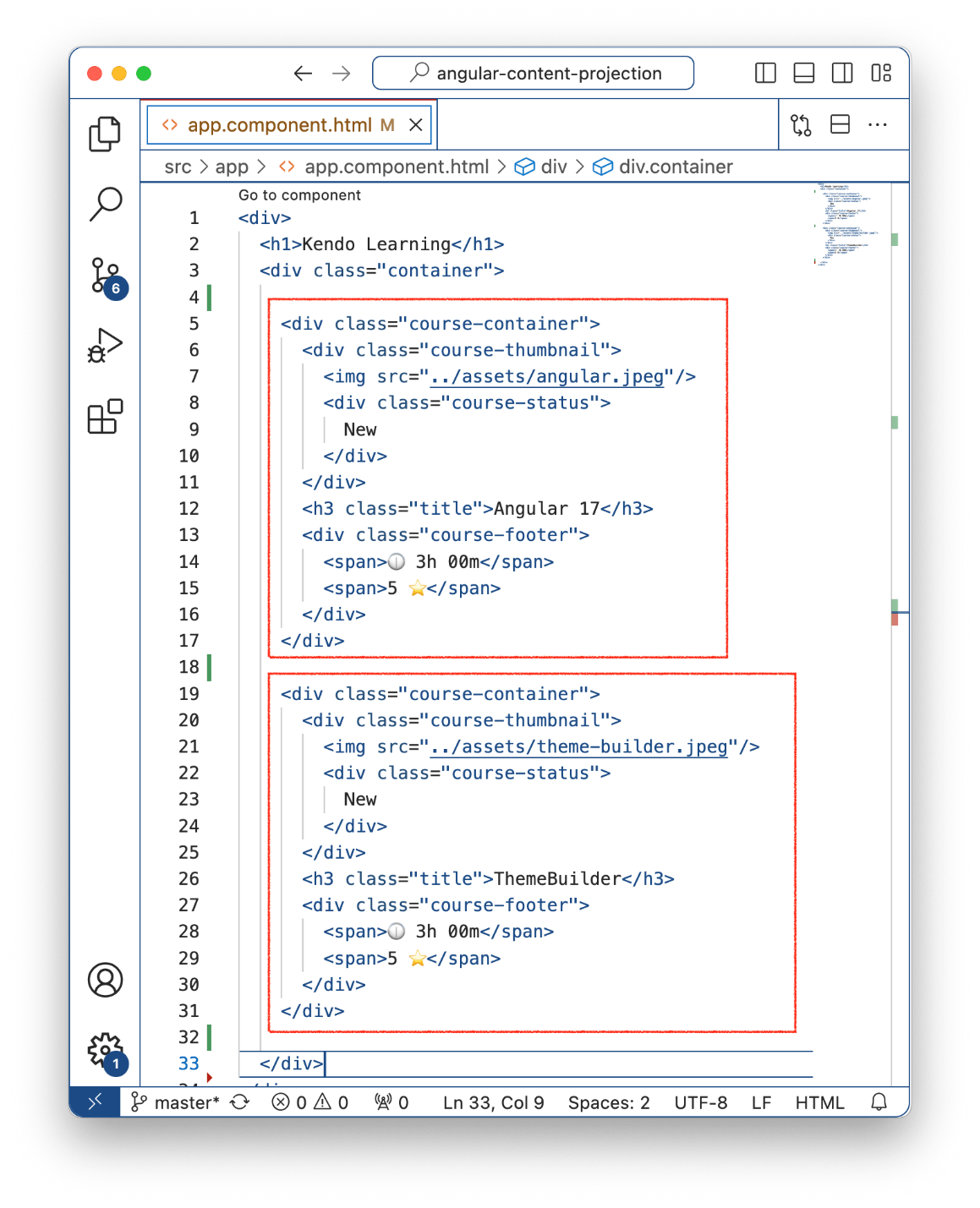Open notifications bell
The image size is (980, 1208).
click(879, 1102)
